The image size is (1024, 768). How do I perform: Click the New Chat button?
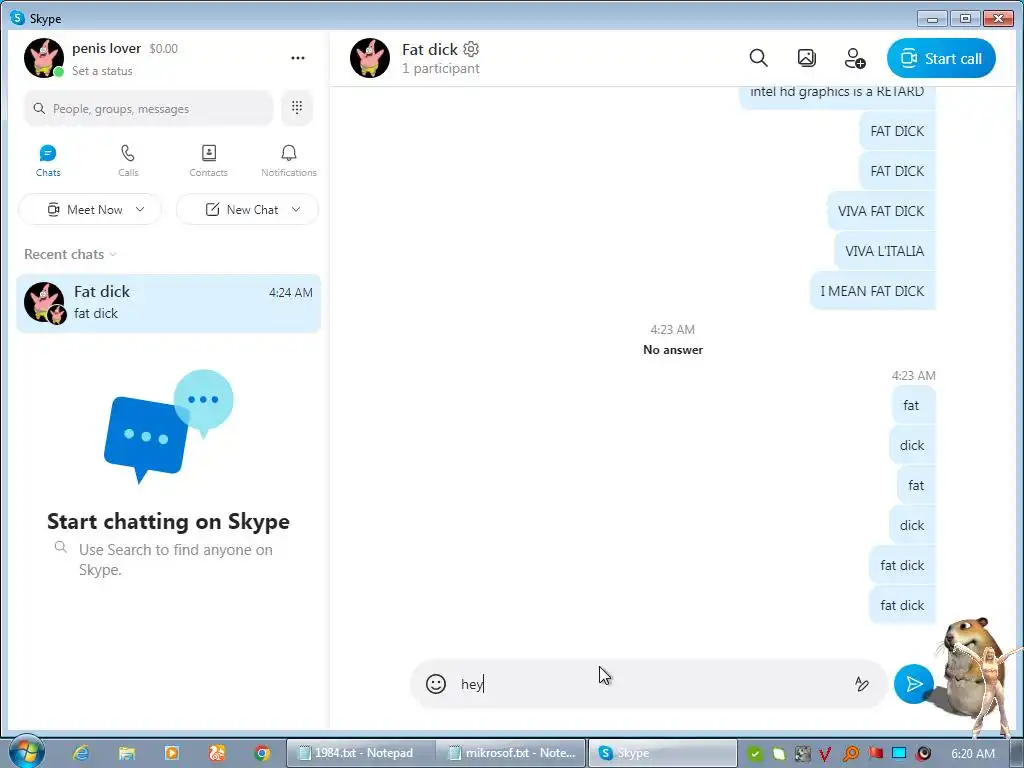click(248, 210)
